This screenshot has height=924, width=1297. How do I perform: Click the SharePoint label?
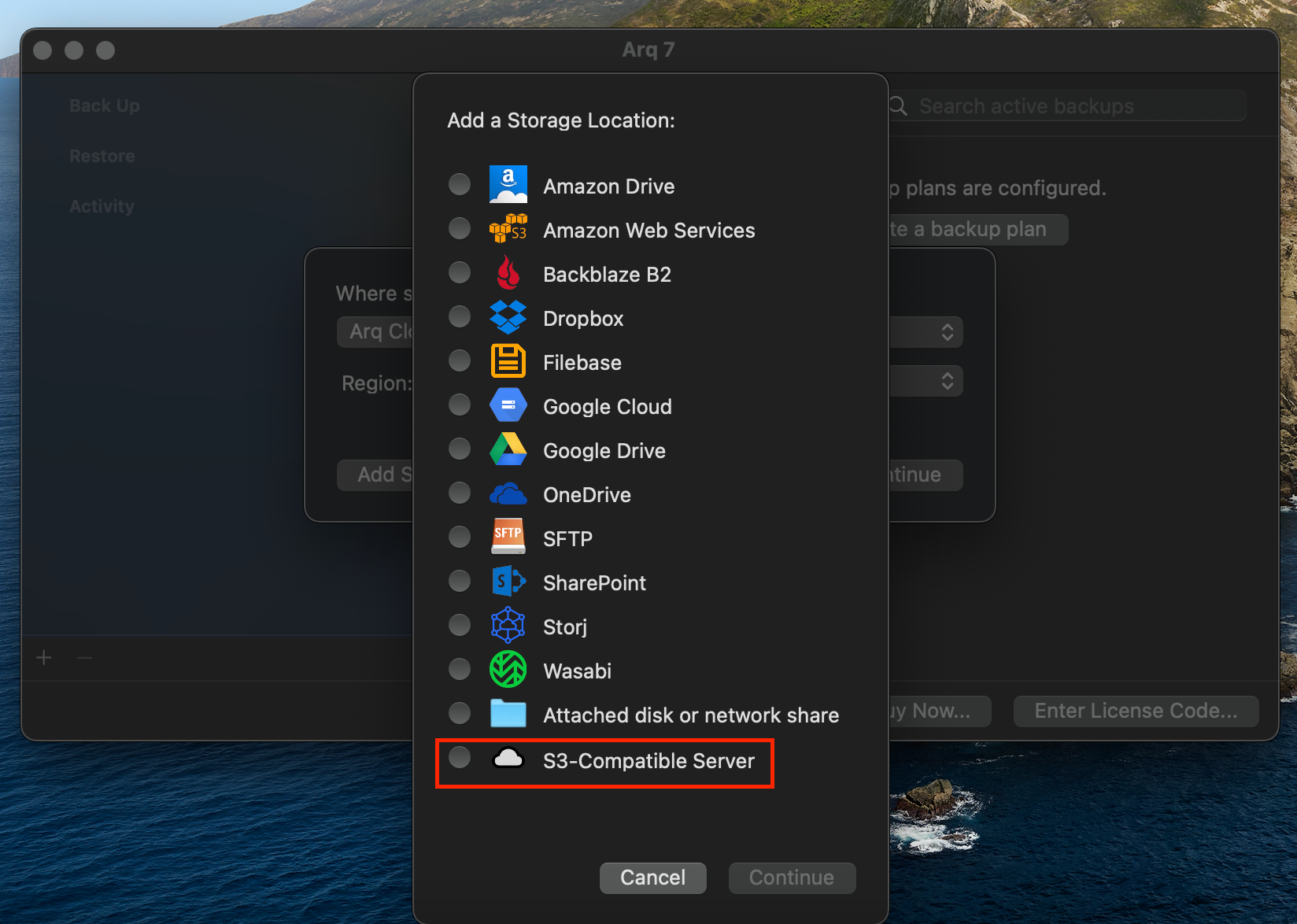(594, 582)
